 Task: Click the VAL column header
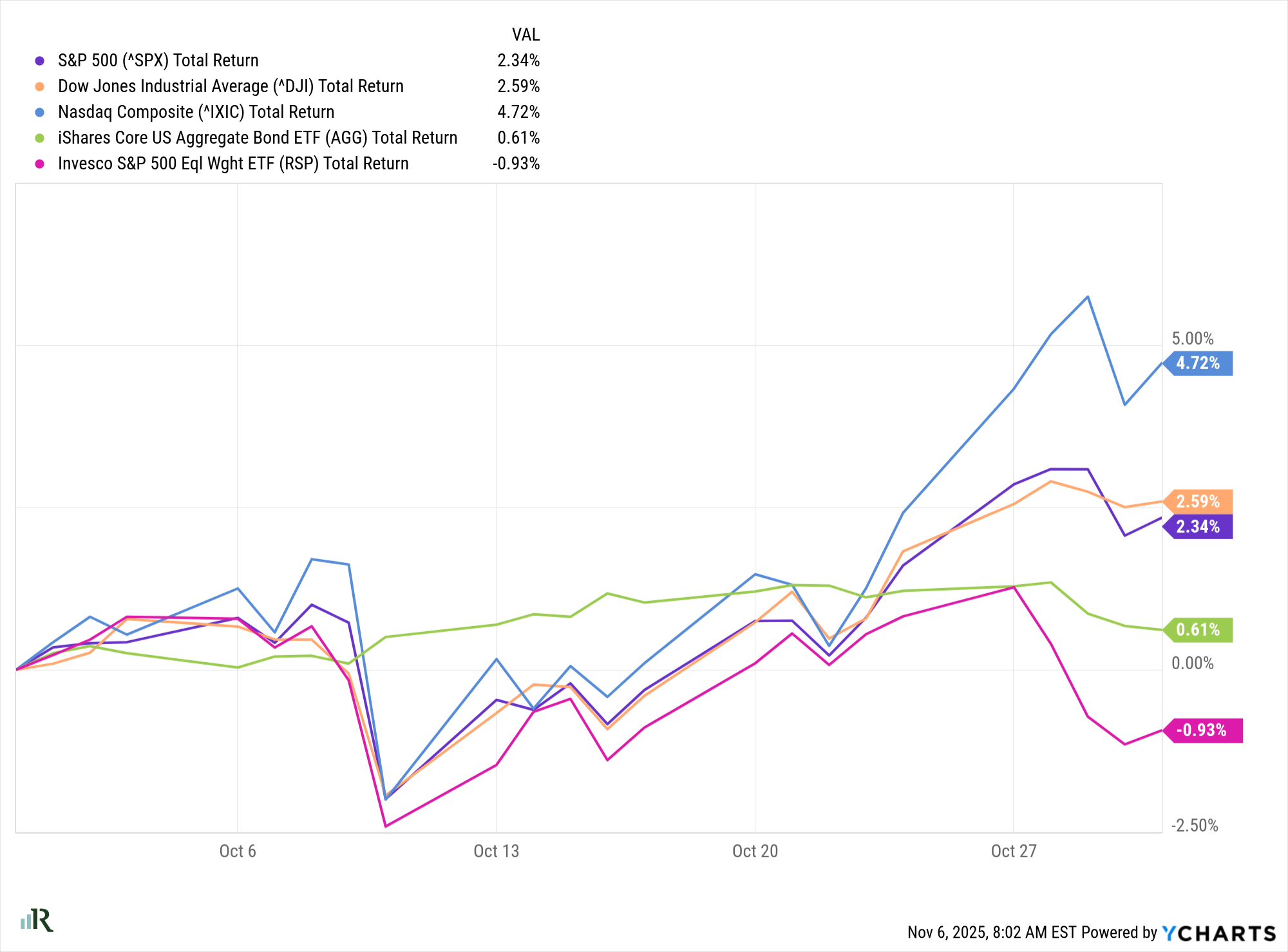coord(526,35)
